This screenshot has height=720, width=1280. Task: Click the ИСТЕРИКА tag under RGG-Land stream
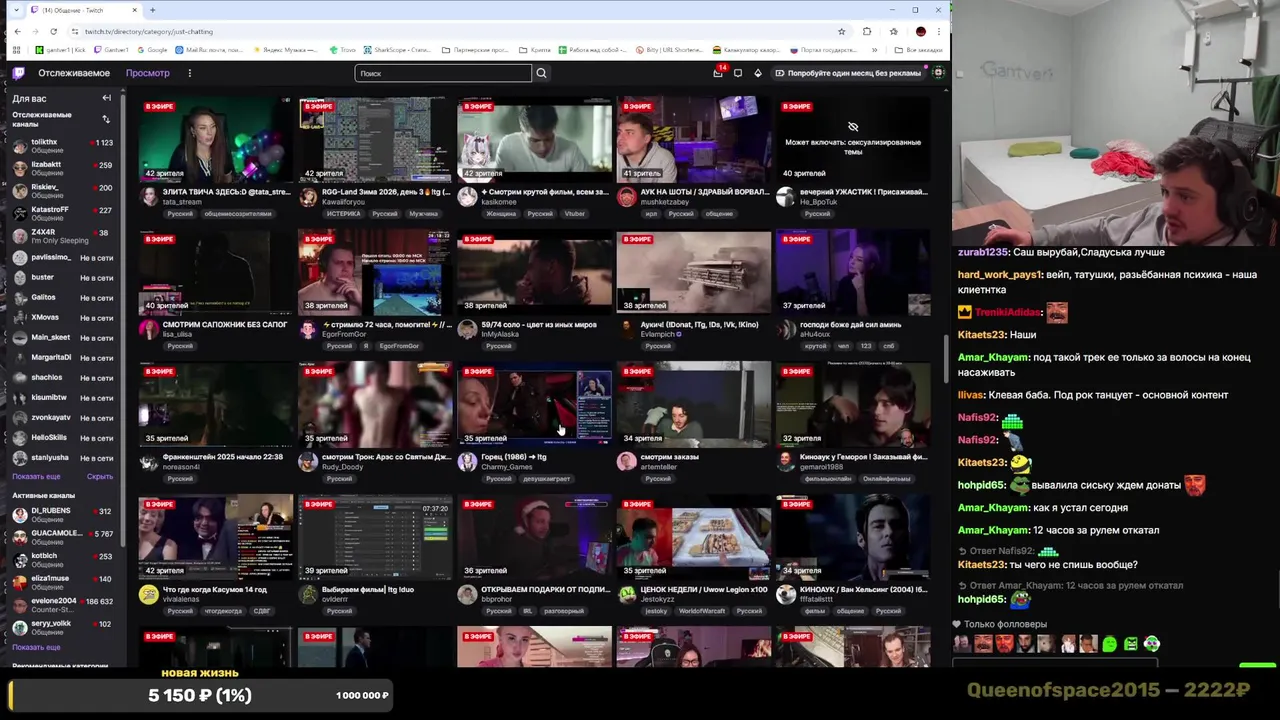tap(343, 213)
